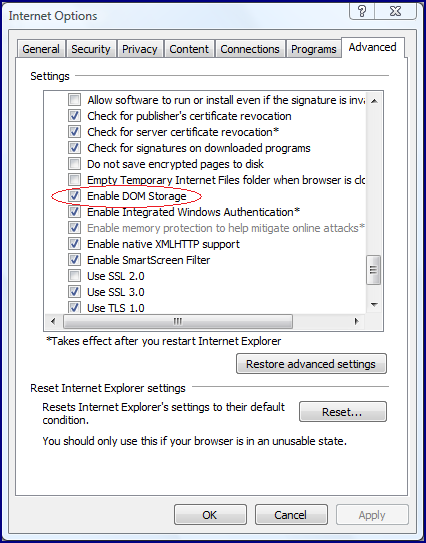Uncheck Use SSL 3.0 option
Viewport: 426px width, 543px height.
point(74,292)
